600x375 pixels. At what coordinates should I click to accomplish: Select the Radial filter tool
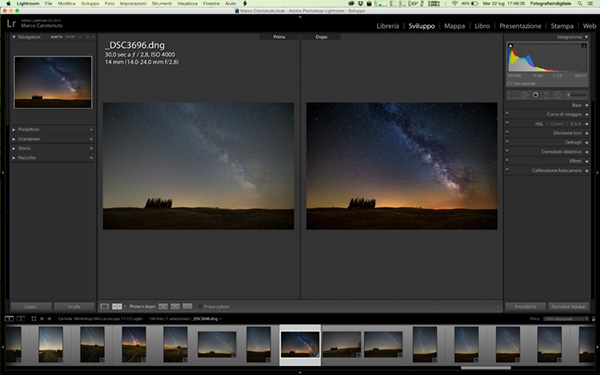(558, 95)
